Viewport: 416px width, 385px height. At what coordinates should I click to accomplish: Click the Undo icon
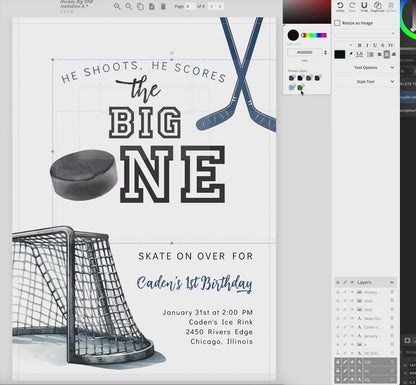click(x=340, y=6)
